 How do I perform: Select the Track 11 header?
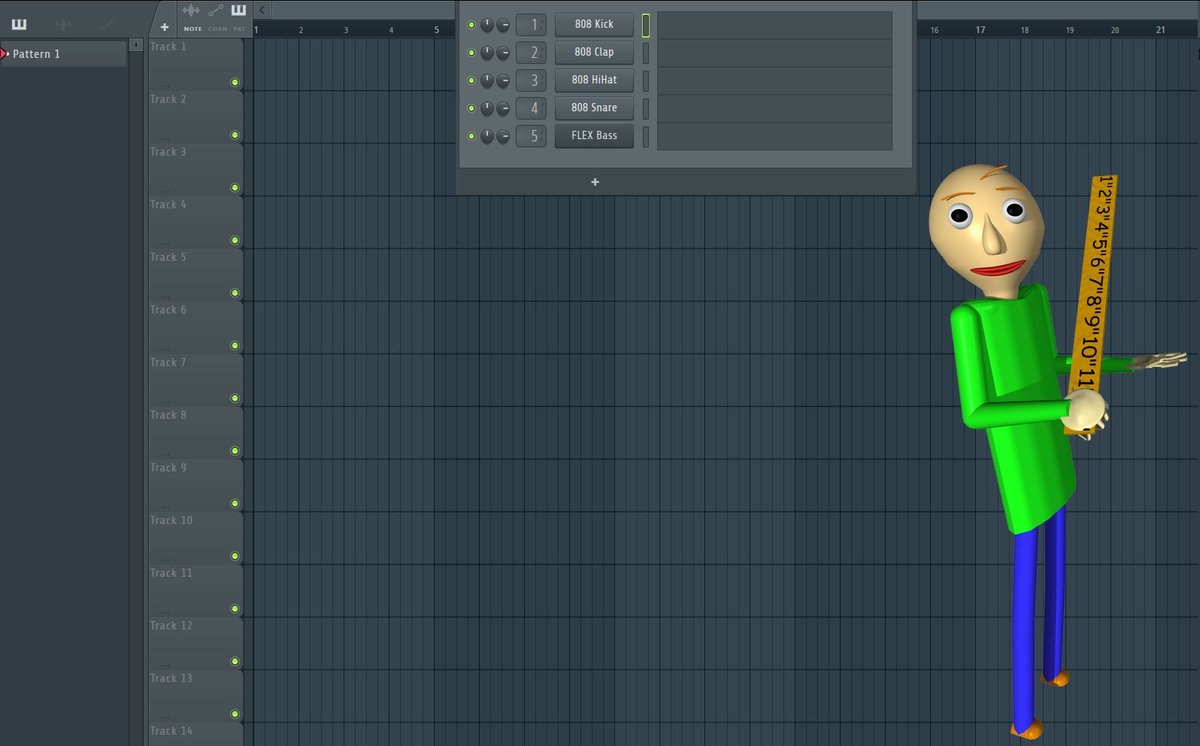pos(195,589)
